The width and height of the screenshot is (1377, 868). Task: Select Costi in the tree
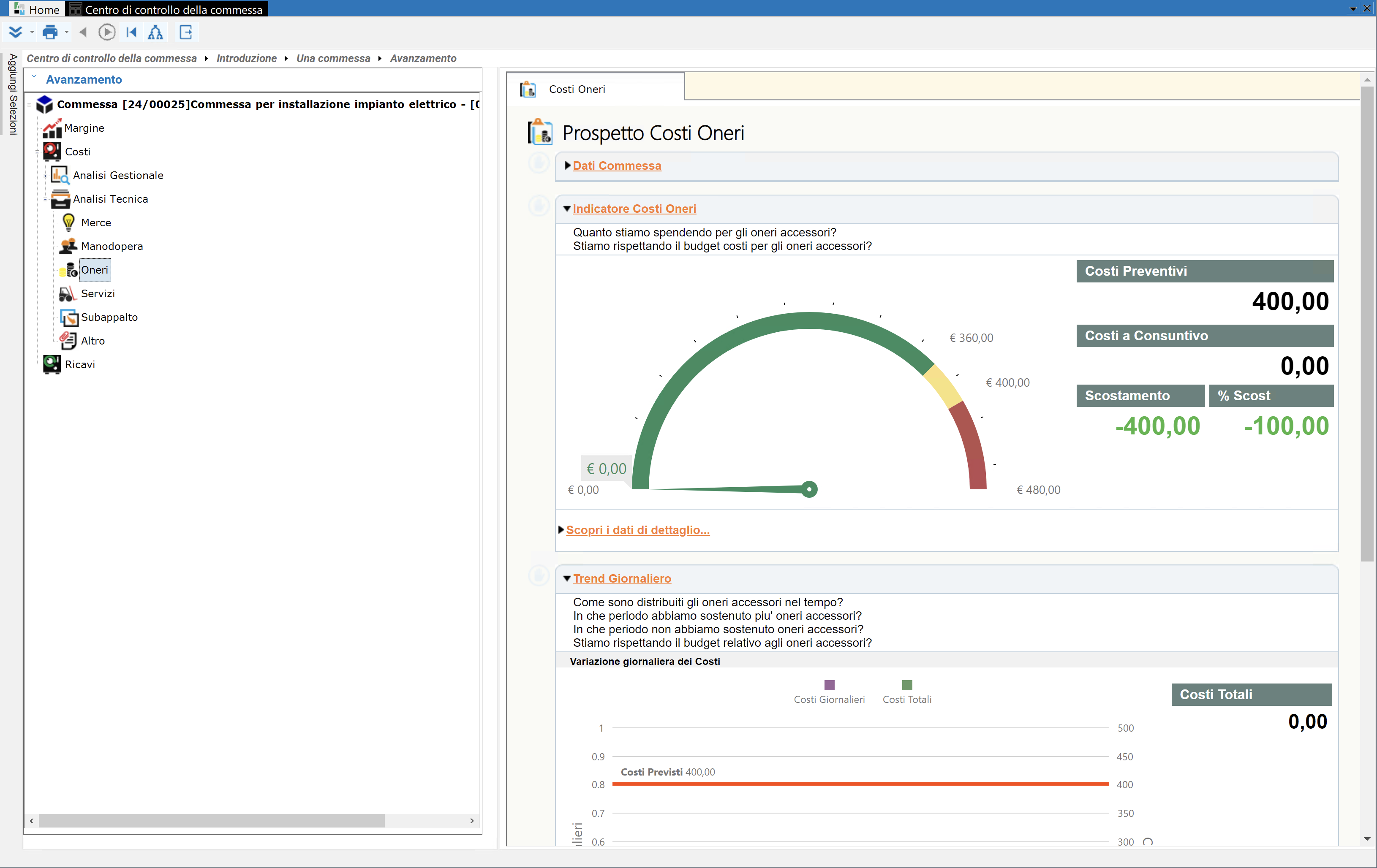[x=78, y=152]
